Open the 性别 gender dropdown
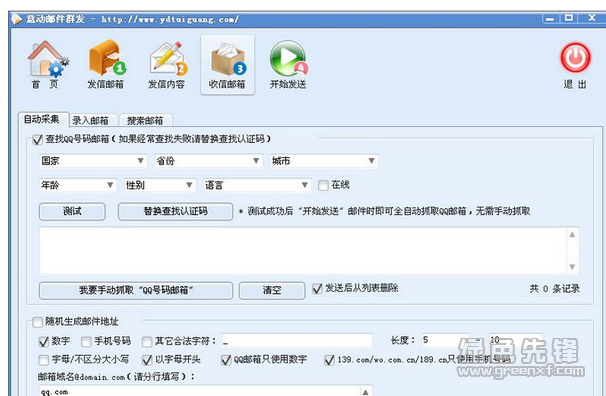606x396 pixels. point(160,185)
